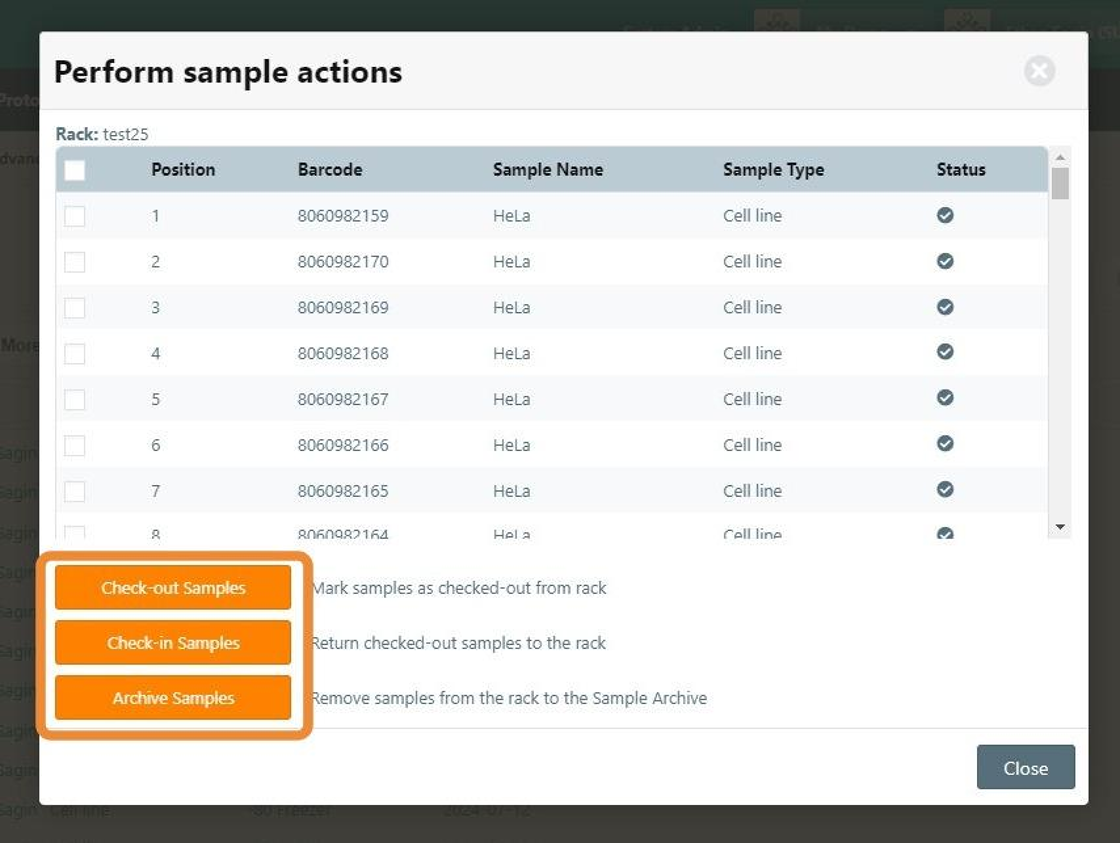Click Cell line type in position 5 row
This screenshot has height=843, width=1120.
pos(752,399)
